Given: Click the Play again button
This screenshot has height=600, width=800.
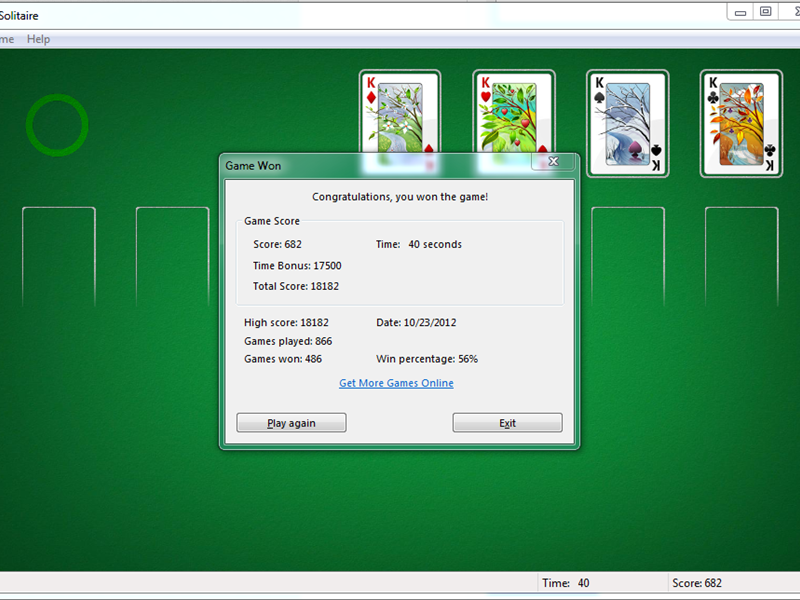Looking at the screenshot, I should pos(291,423).
